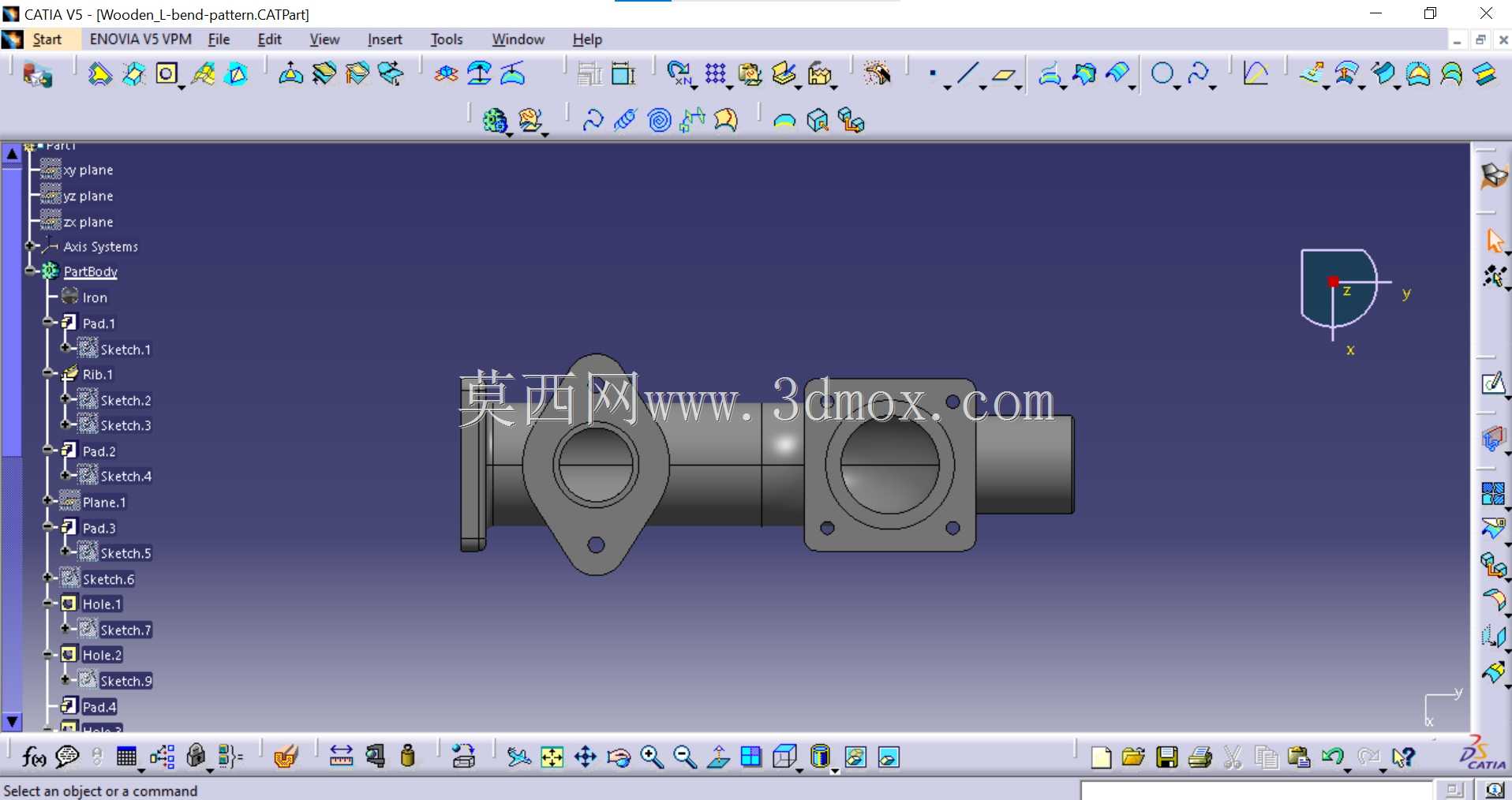Click the tree scroll-down arrow

point(12,721)
